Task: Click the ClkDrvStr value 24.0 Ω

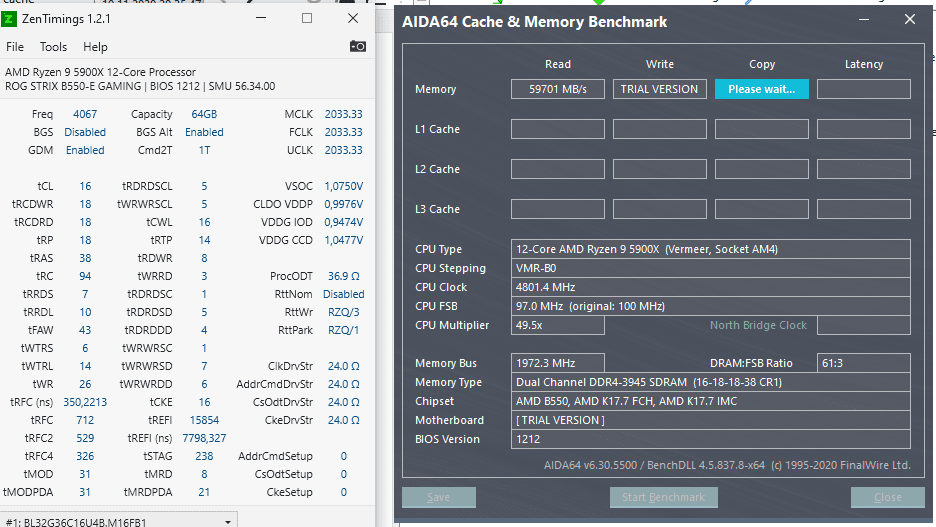Action: click(x=343, y=366)
